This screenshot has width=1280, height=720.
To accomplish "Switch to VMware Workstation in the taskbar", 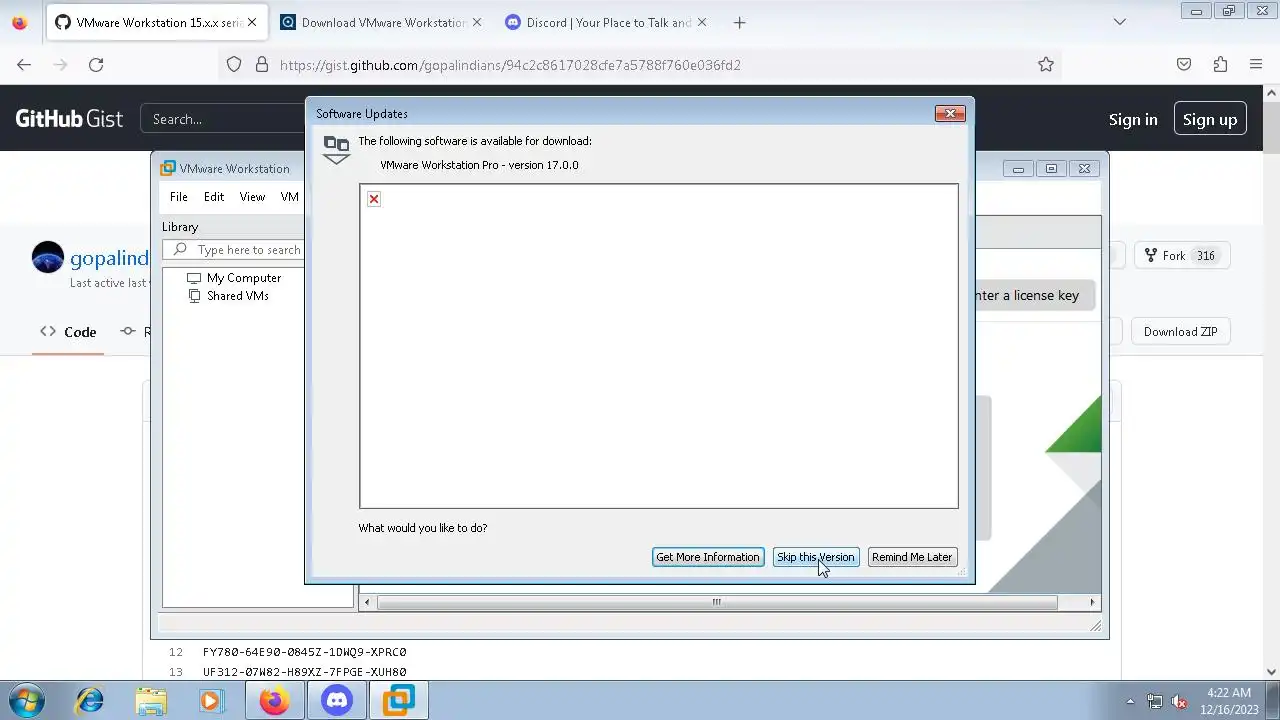I will click(x=399, y=701).
